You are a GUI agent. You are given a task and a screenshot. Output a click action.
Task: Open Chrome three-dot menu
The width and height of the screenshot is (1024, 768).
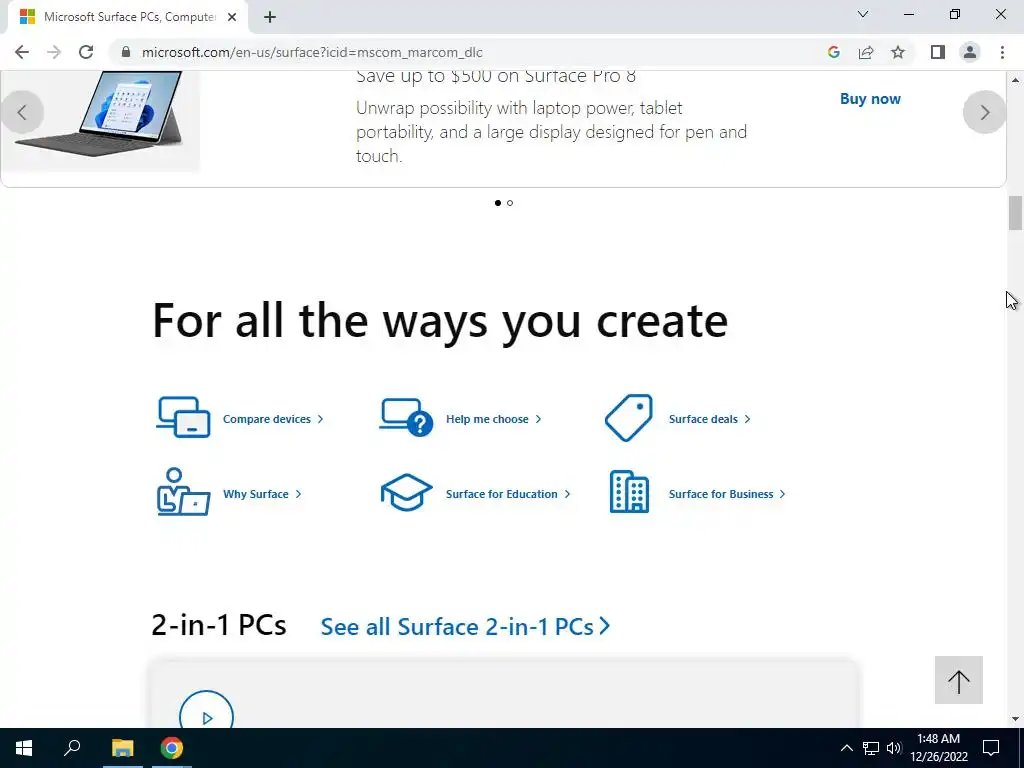click(x=1002, y=52)
